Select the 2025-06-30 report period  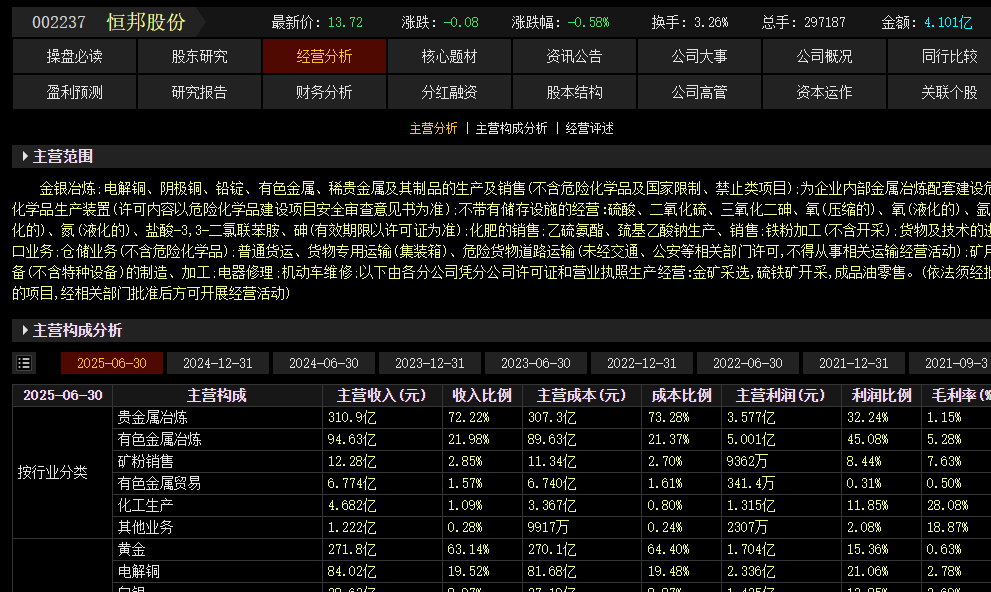click(x=112, y=363)
